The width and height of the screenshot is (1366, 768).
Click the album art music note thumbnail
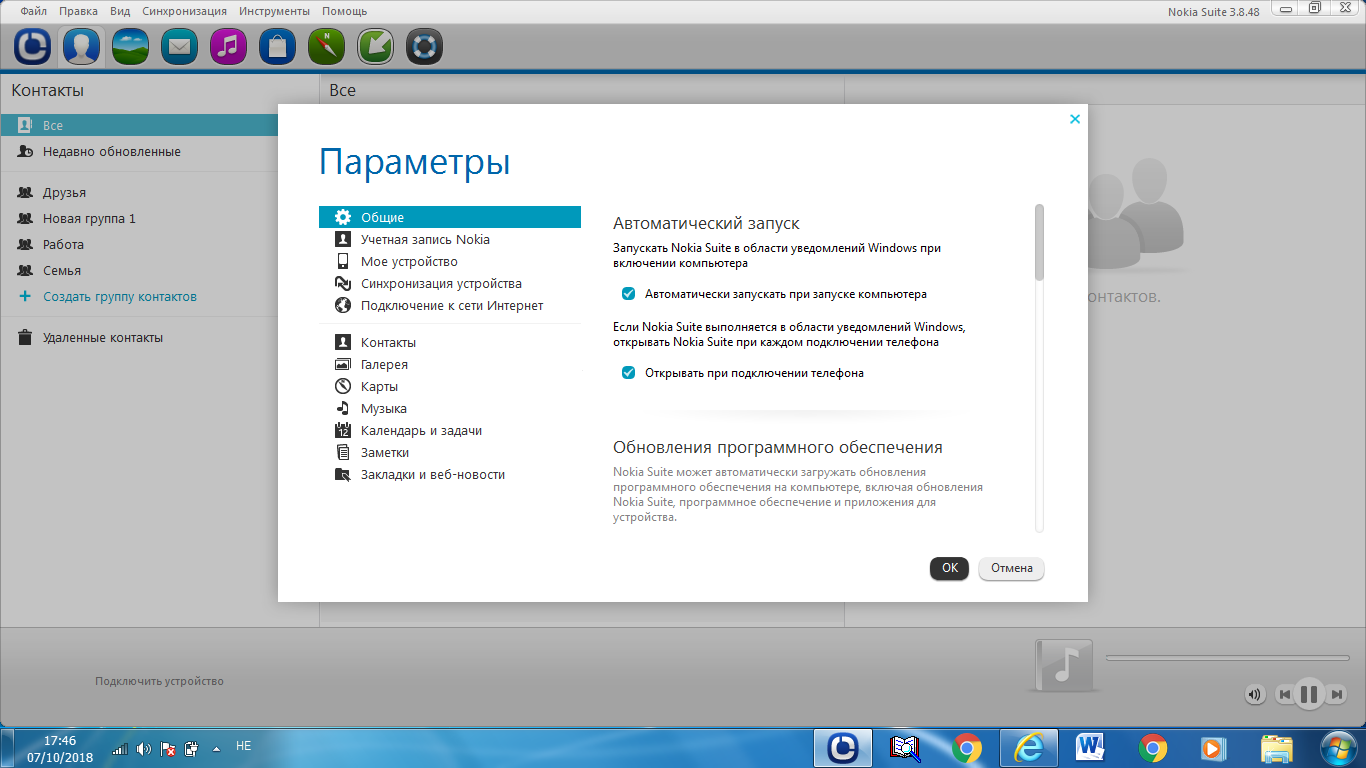coord(1064,666)
